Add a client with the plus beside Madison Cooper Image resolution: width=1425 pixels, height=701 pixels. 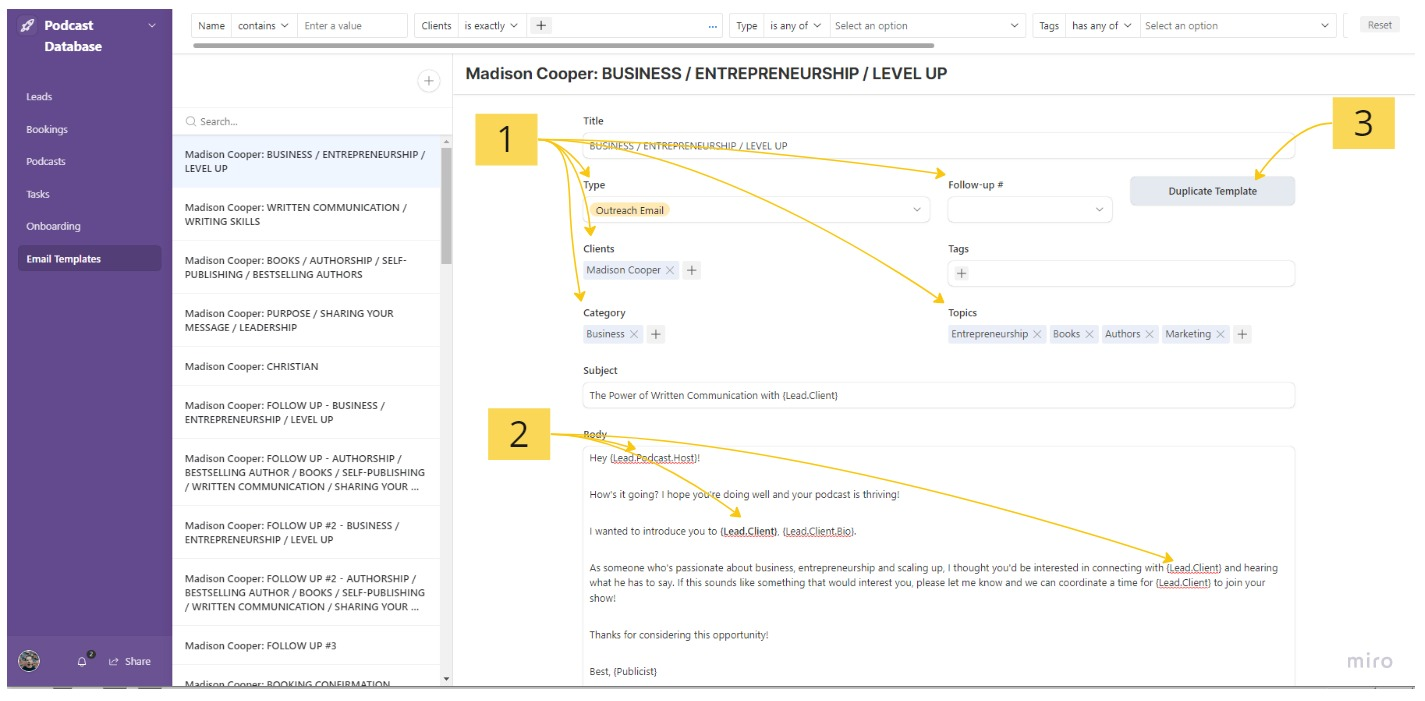(x=692, y=270)
